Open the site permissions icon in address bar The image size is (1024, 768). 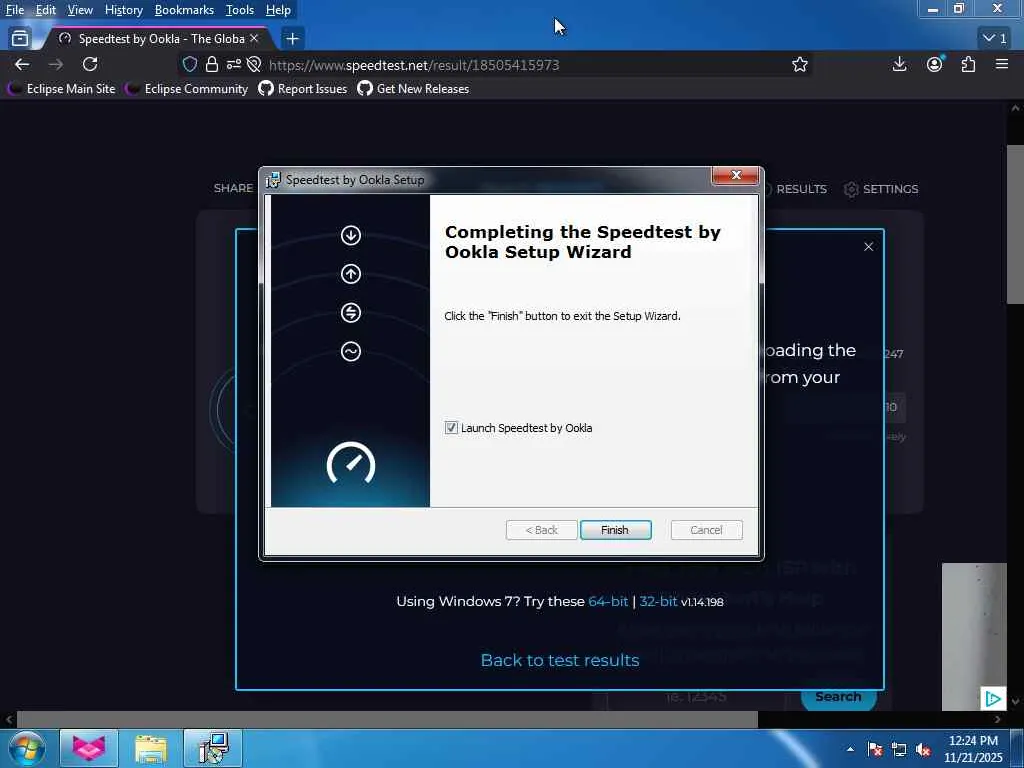click(x=233, y=64)
